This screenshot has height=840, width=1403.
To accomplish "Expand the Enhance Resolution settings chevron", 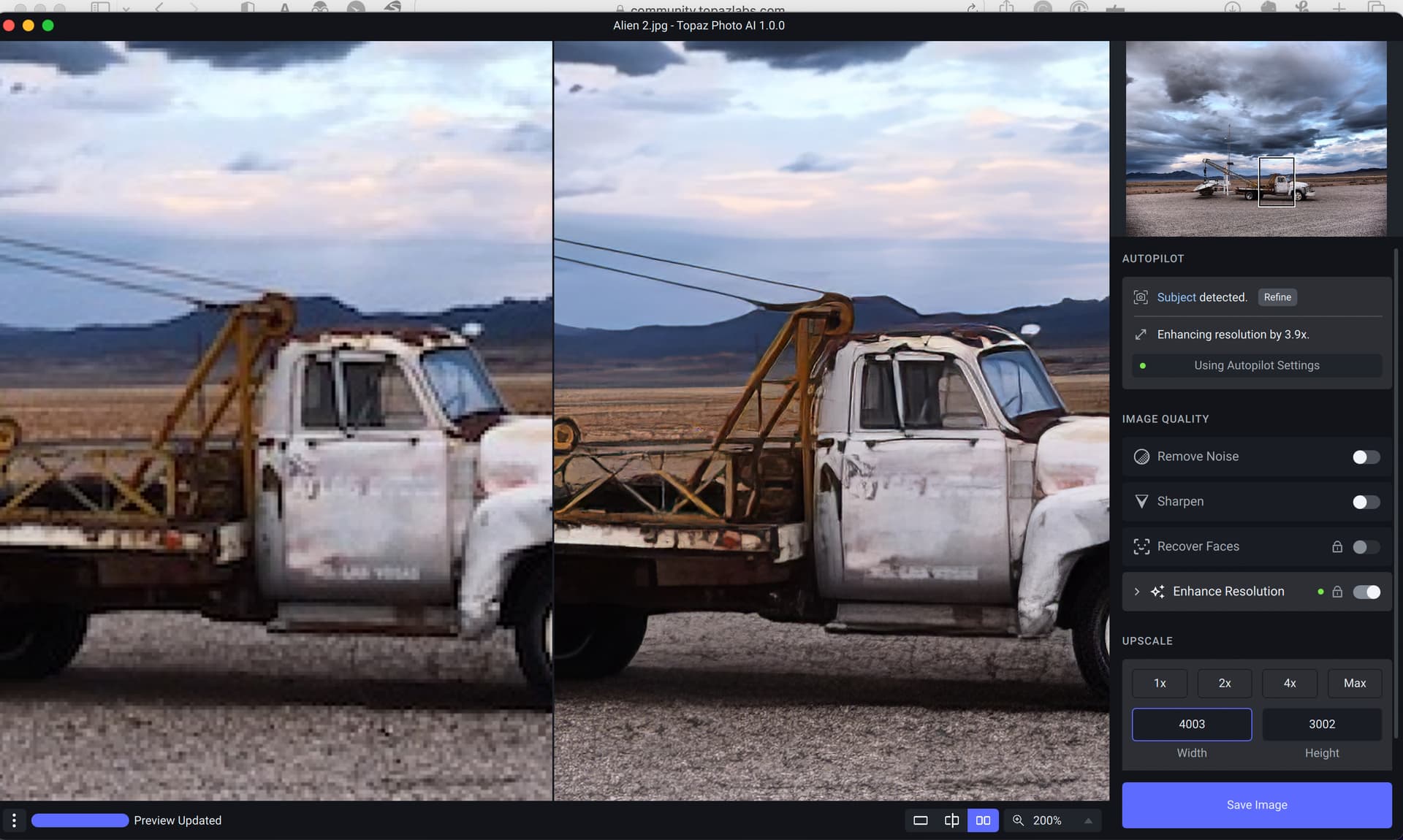I will (x=1136, y=592).
